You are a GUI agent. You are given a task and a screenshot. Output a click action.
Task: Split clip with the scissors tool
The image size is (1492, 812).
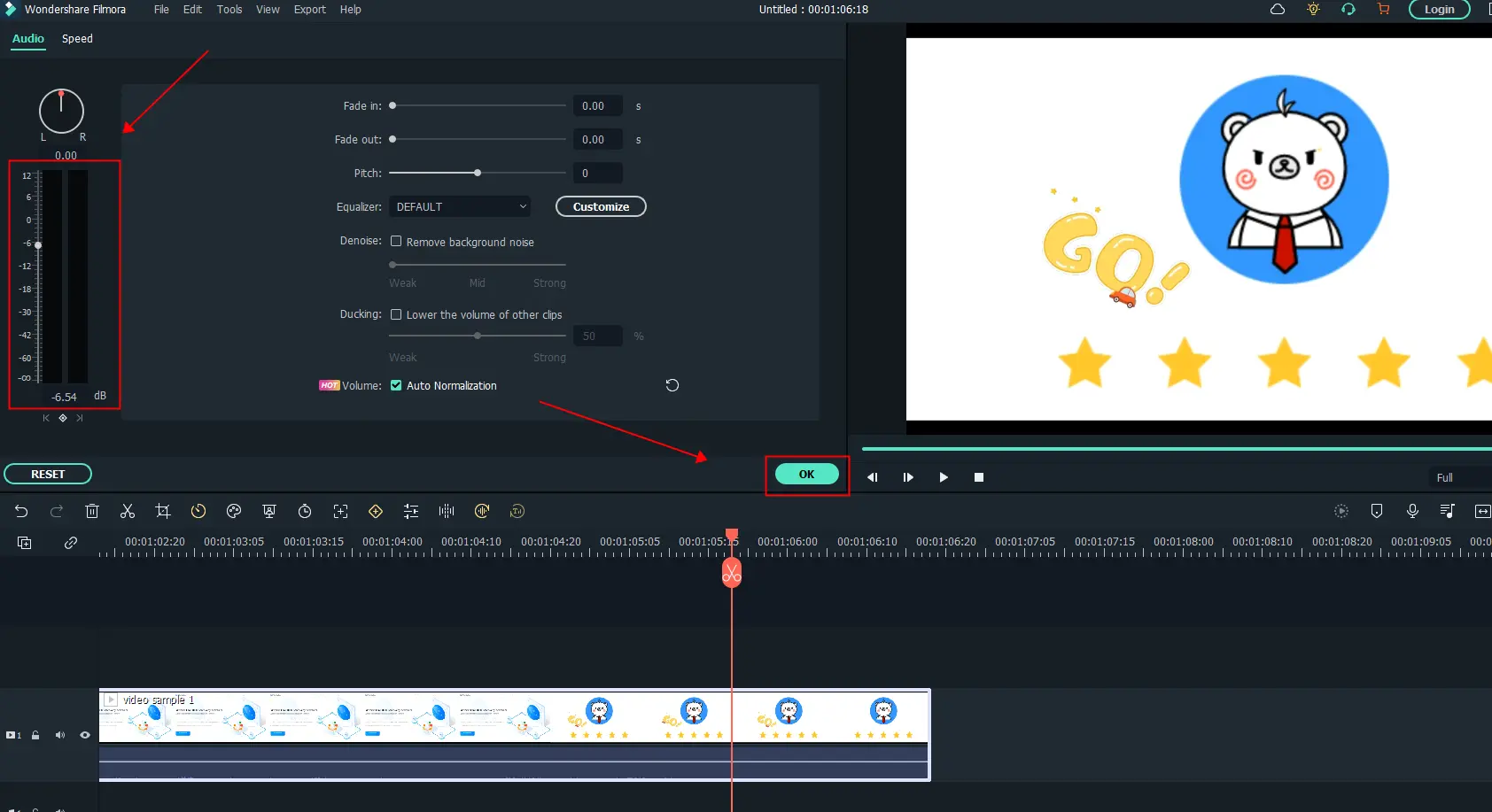(128, 511)
